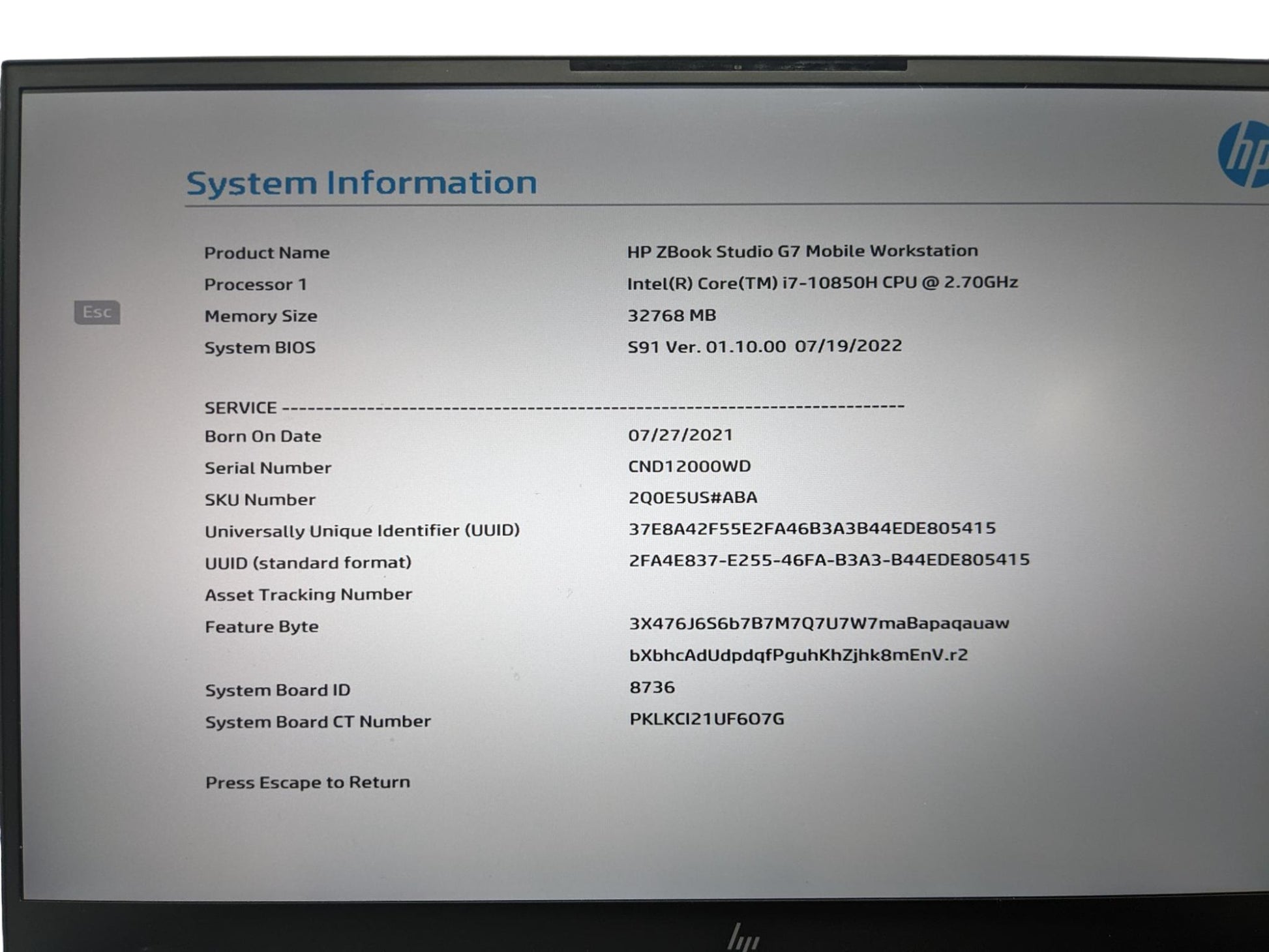Viewport: 1269px width, 952px height.
Task: Select the Product Name label
Action: click(x=267, y=252)
